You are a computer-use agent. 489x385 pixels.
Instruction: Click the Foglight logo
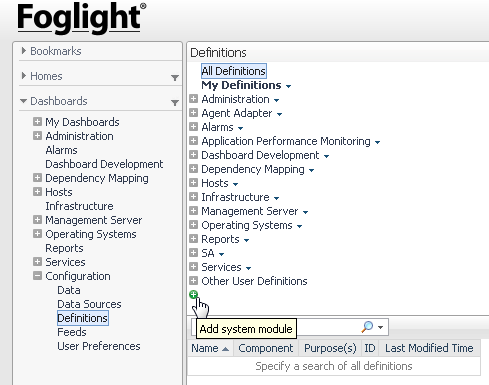[82, 18]
